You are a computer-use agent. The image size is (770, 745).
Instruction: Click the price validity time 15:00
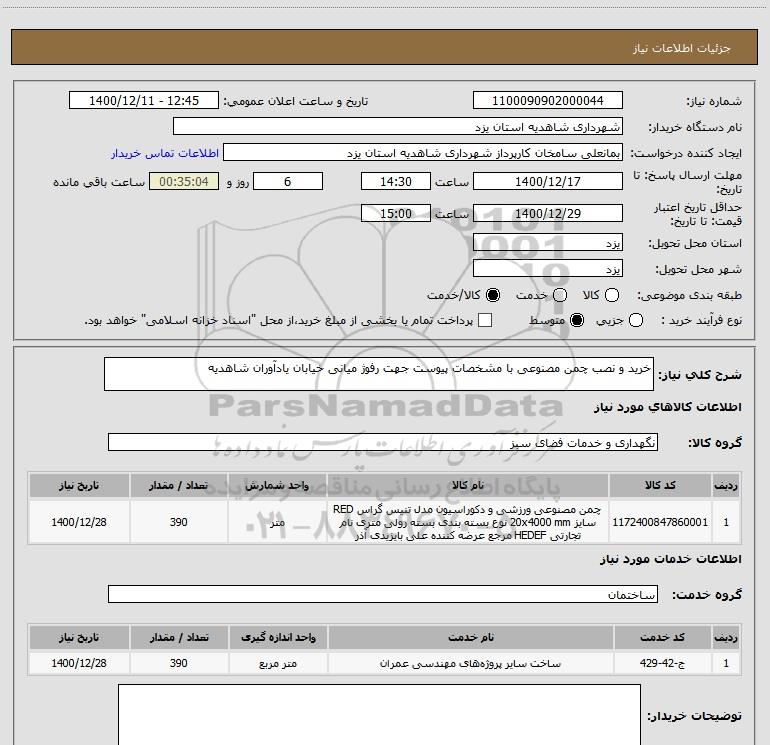(x=396, y=213)
